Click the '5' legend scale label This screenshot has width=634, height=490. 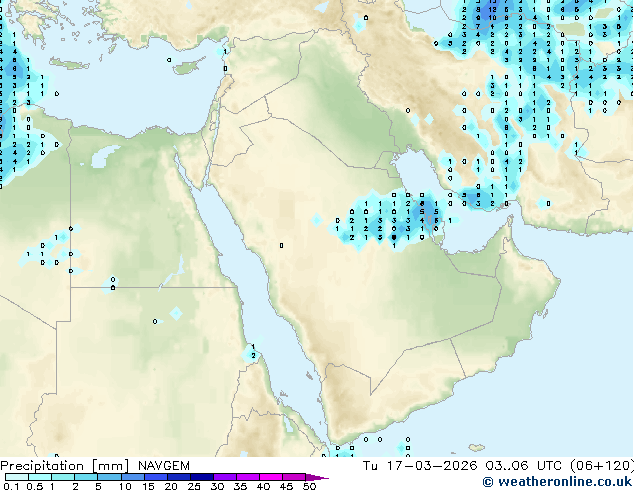click(x=98, y=486)
